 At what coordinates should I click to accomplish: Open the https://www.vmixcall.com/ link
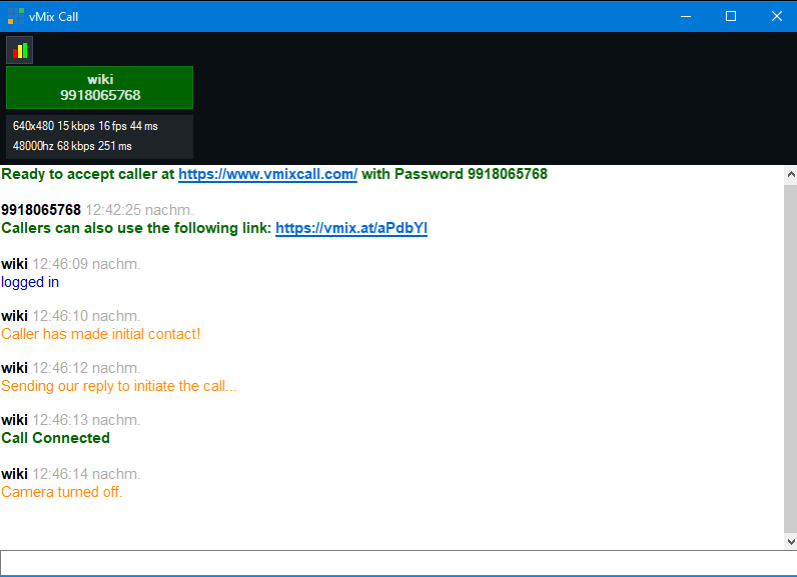coord(267,174)
